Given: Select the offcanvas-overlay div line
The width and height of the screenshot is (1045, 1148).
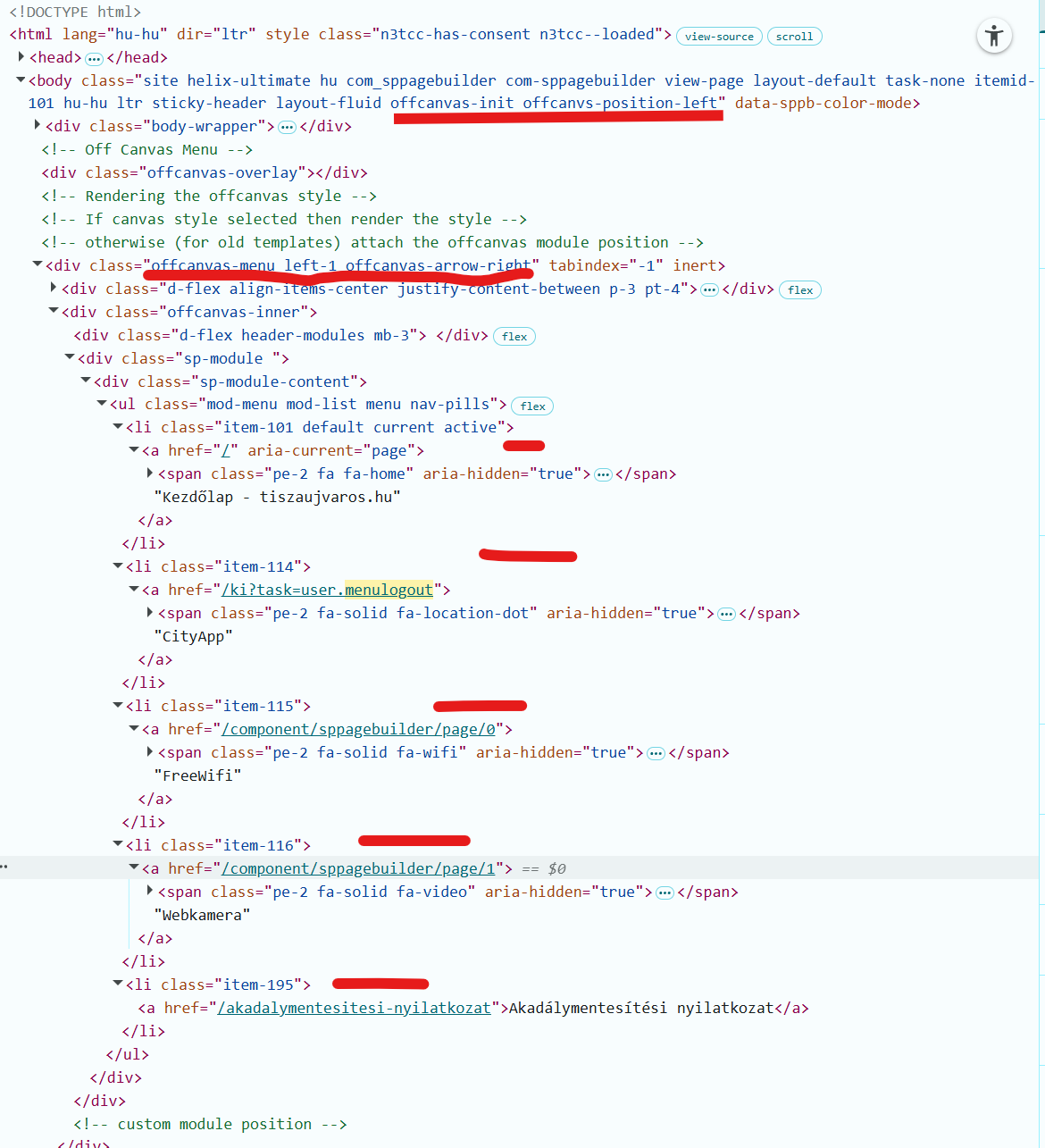Looking at the screenshot, I should 205,172.
